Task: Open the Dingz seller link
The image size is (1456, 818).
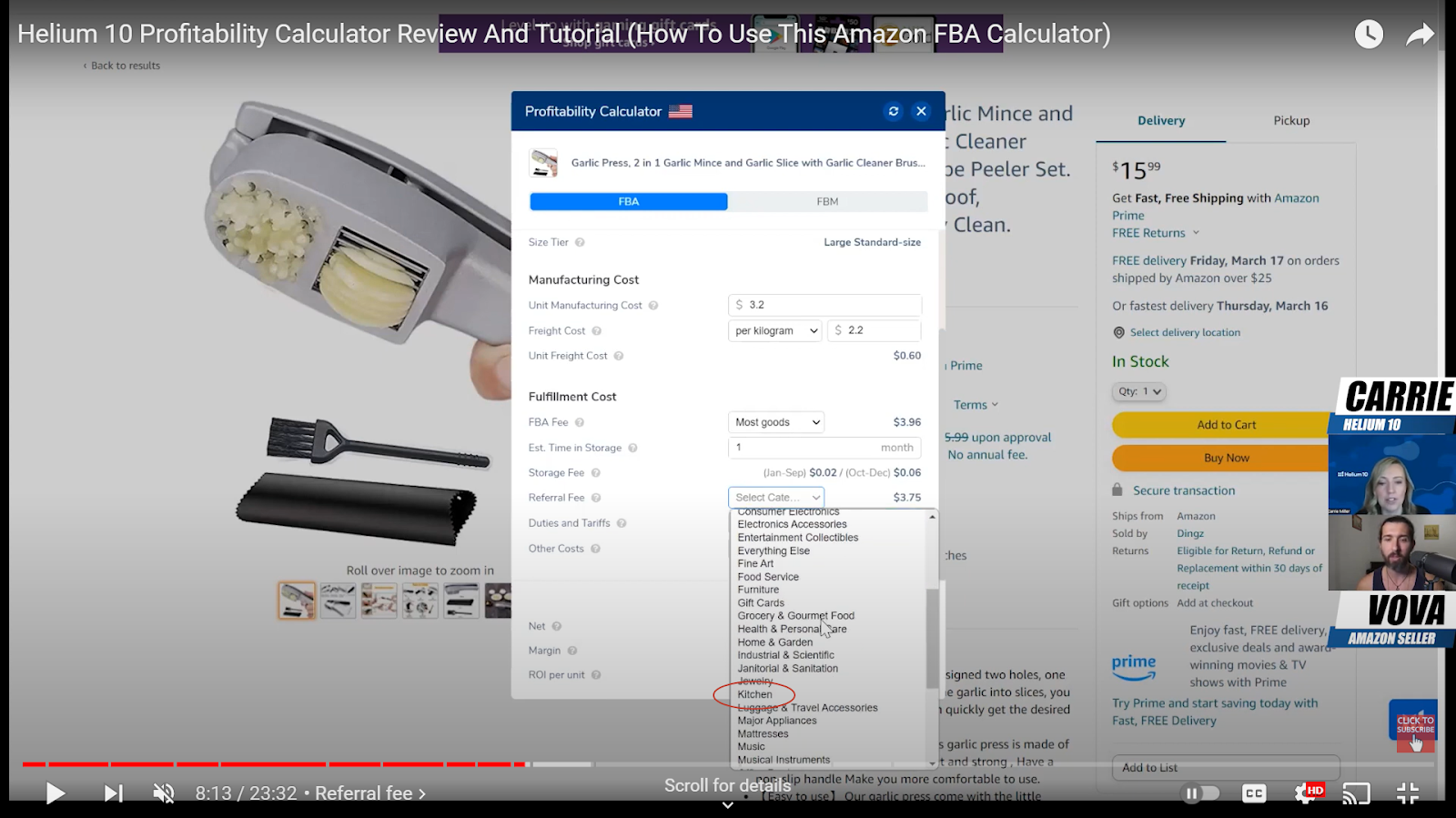Action: pos(1190,534)
